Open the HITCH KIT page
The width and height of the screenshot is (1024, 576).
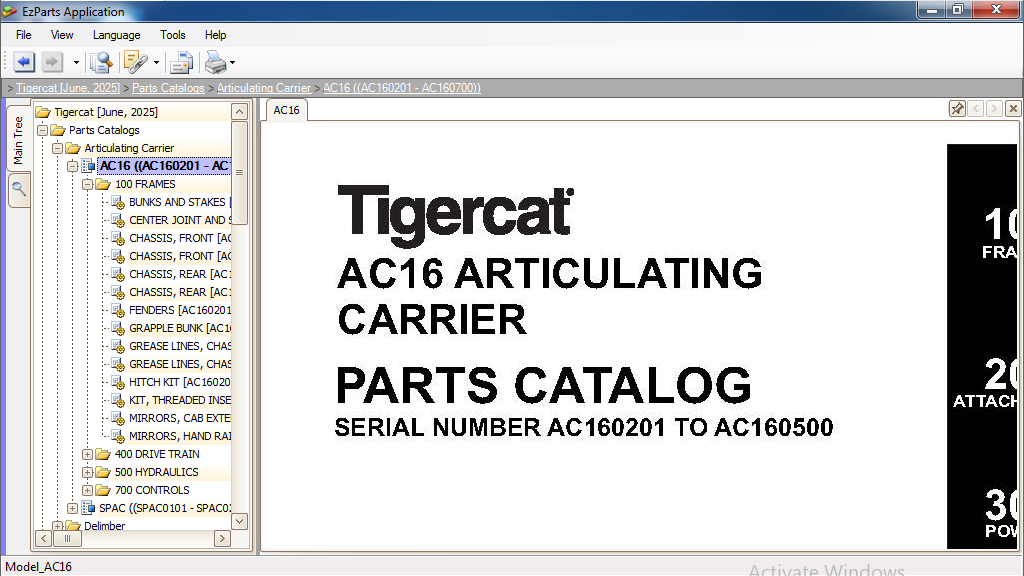(180, 382)
